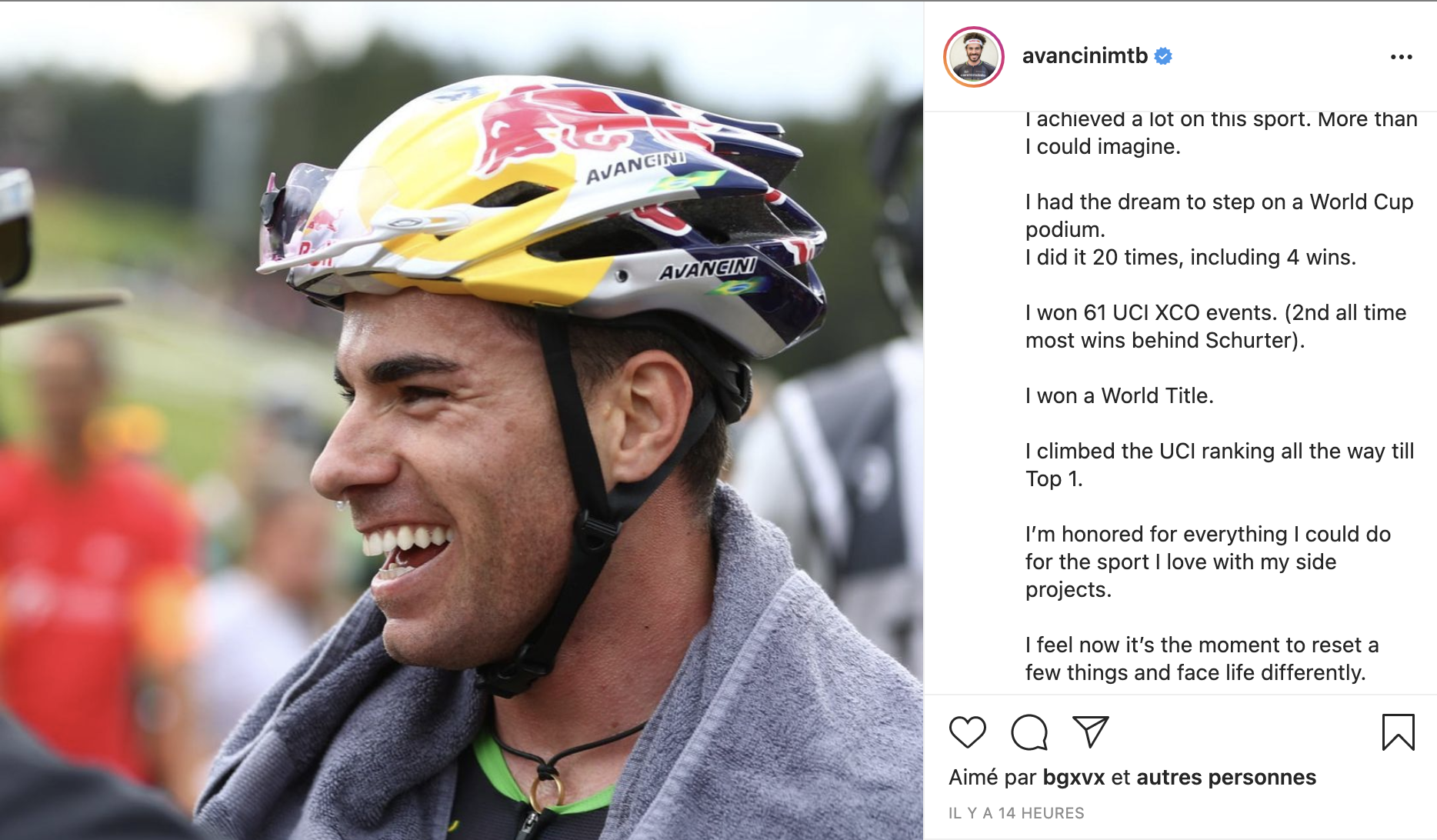1437x840 pixels.
Task: Click the "I climbed the UCI ranking" paragraph
Action: [x=1219, y=465]
